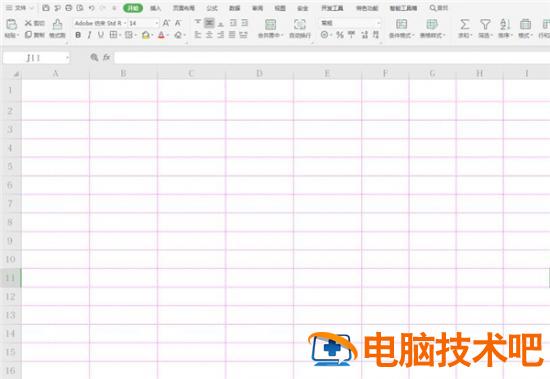Image resolution: width=550 pixels, height=379 pixels.
Task: Click the Format (格式) button
Action: pyautogui.click(x=525, y=28)
